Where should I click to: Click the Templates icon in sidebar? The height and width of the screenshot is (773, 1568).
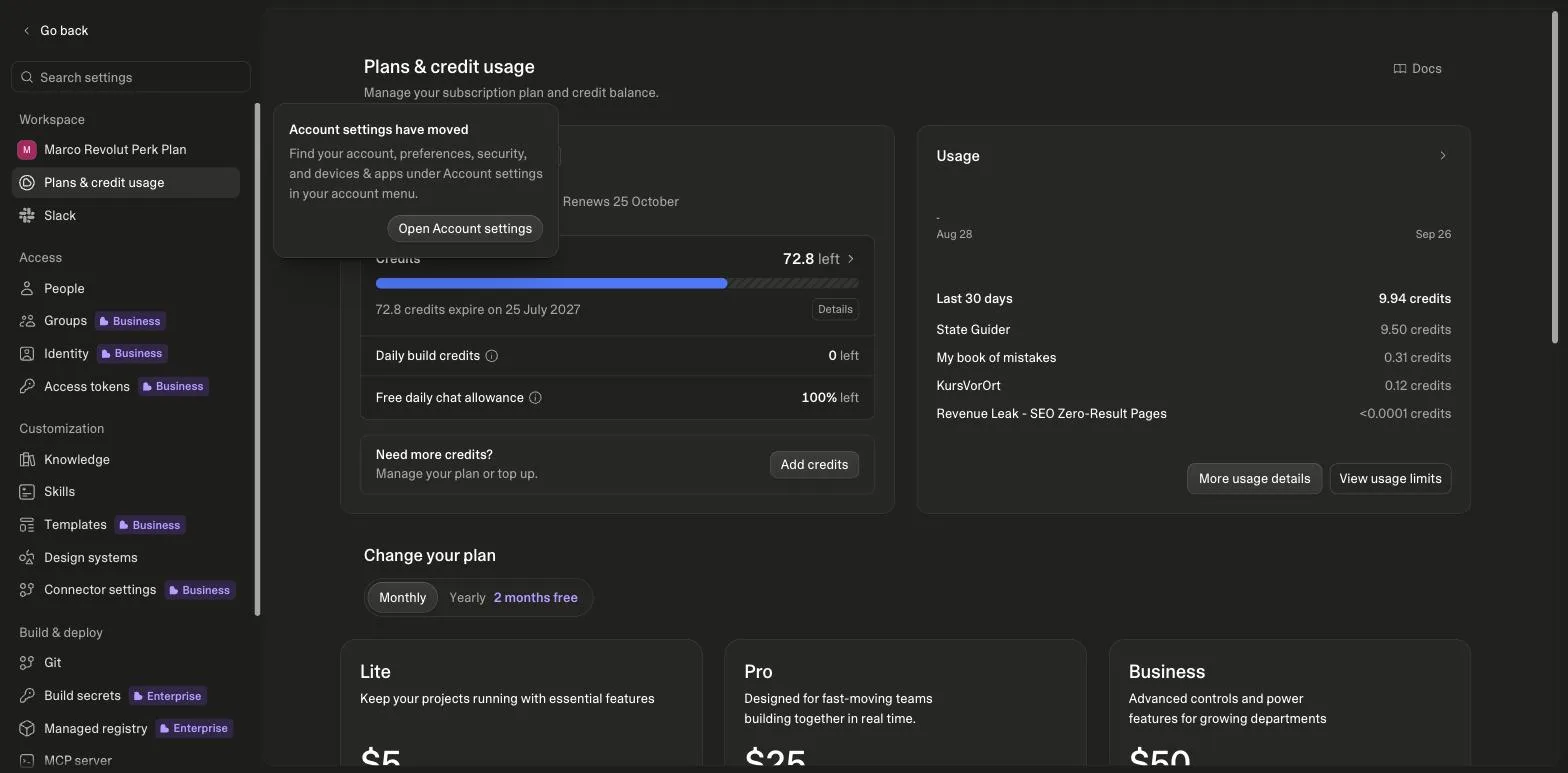27,525
